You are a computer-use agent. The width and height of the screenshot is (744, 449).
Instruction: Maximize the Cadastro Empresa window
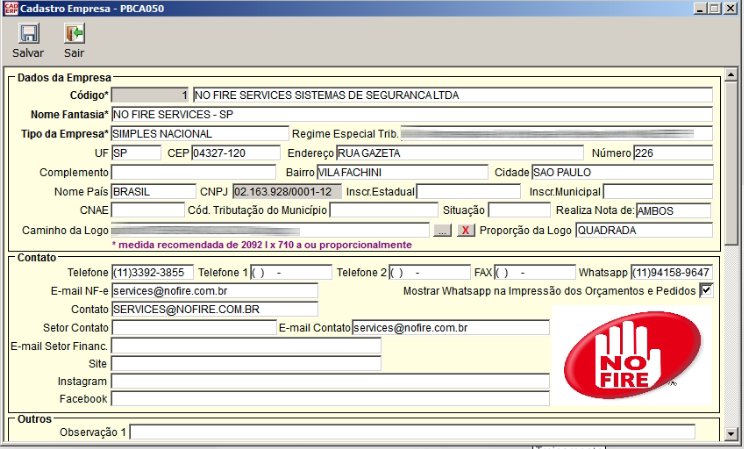(715, 9)
